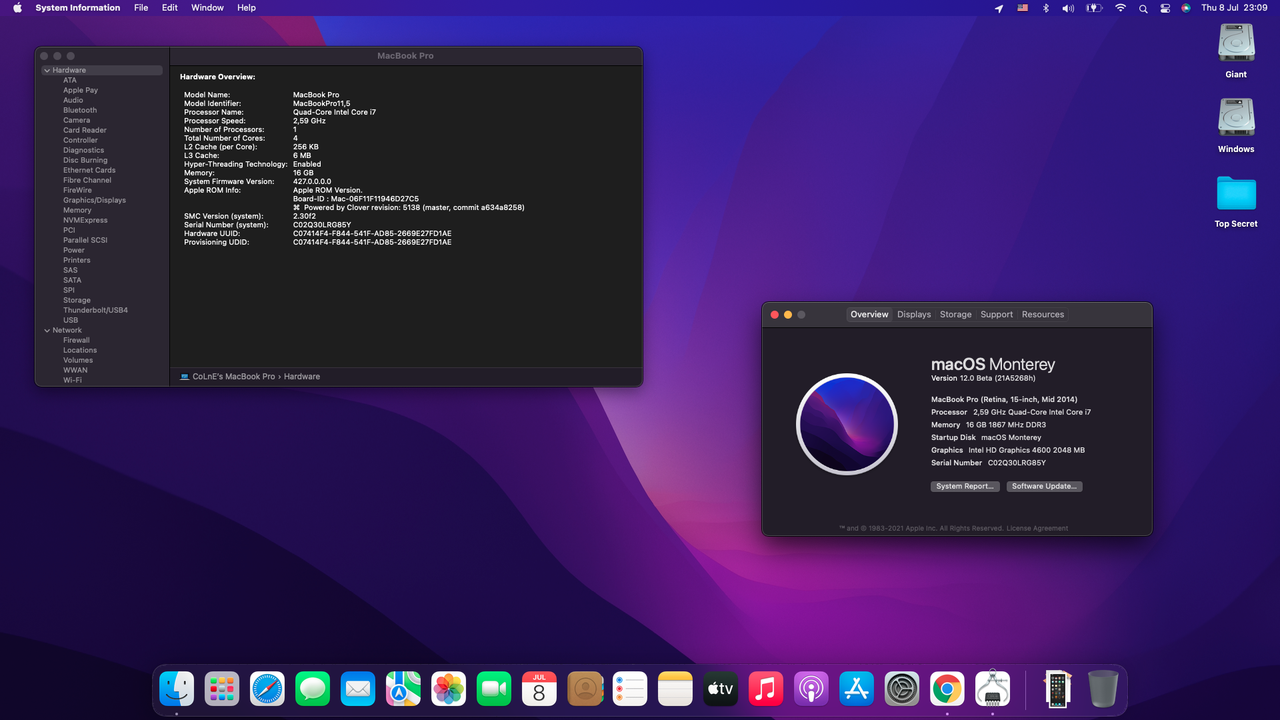Click the US flag input source
The height and width of the screenshot is (720, 1280).
click(x=1023, y=8)
